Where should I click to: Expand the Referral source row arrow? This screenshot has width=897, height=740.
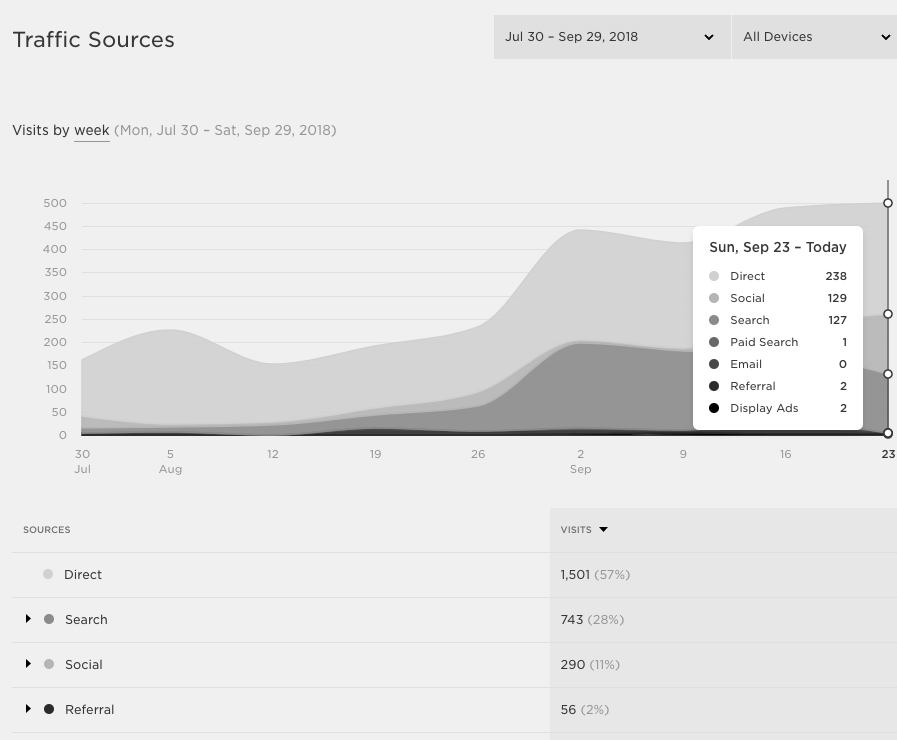click(x=28, y=709)
